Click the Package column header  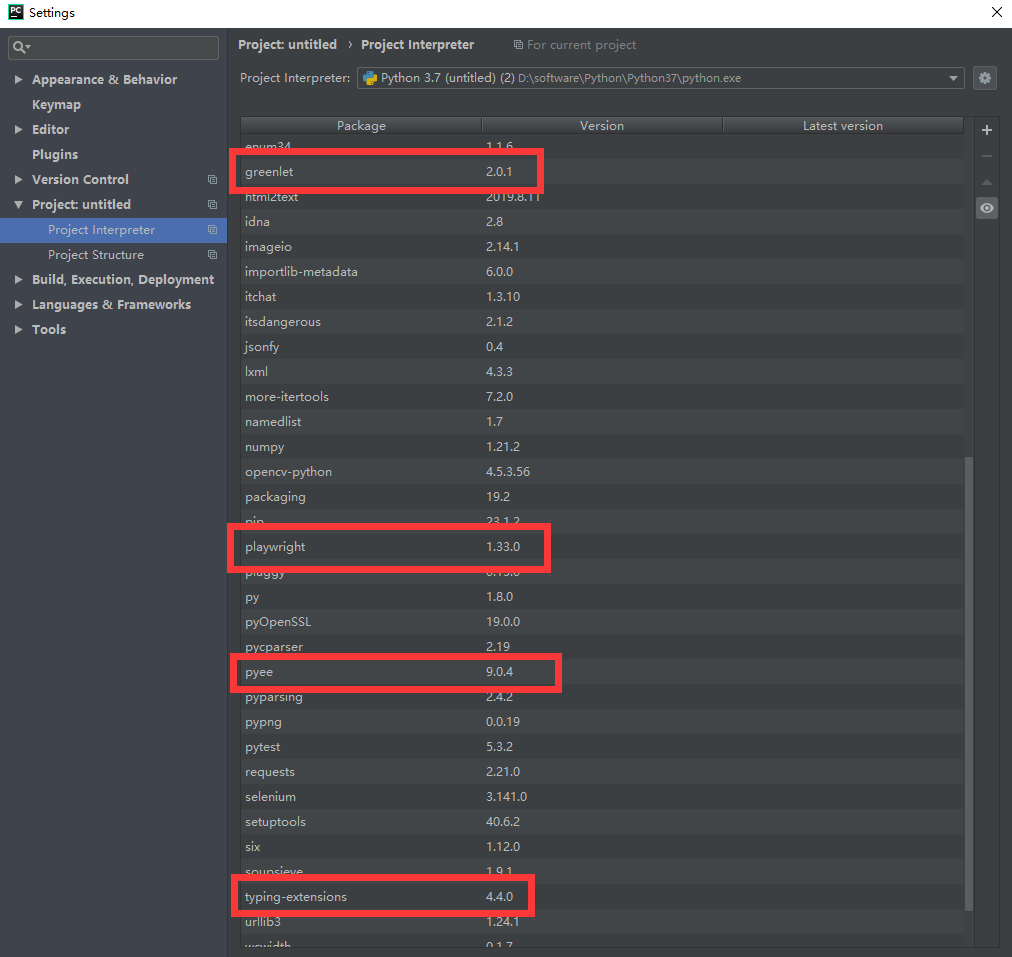(361, 126)
